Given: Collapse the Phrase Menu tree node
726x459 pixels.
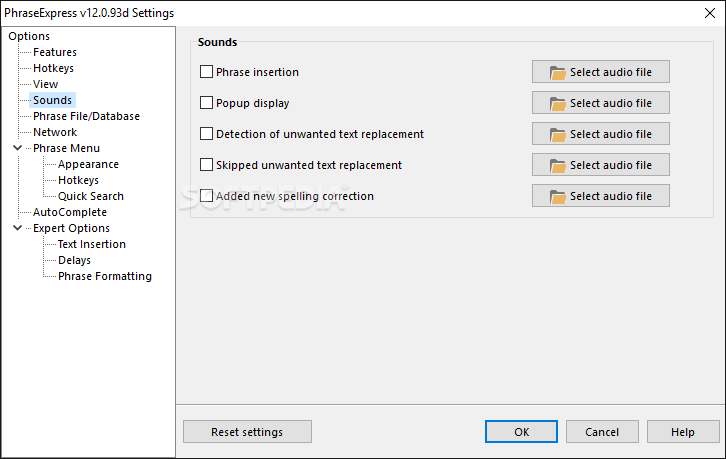Looking at the screenshot, I should tap(18, 148).
